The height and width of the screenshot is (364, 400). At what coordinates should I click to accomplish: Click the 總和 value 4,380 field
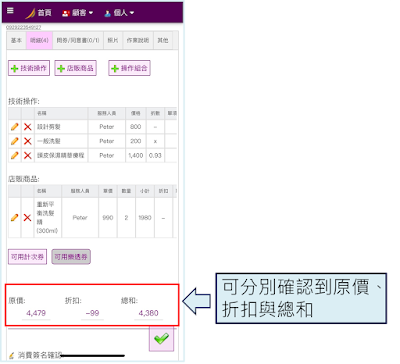[x=148, y=313]
